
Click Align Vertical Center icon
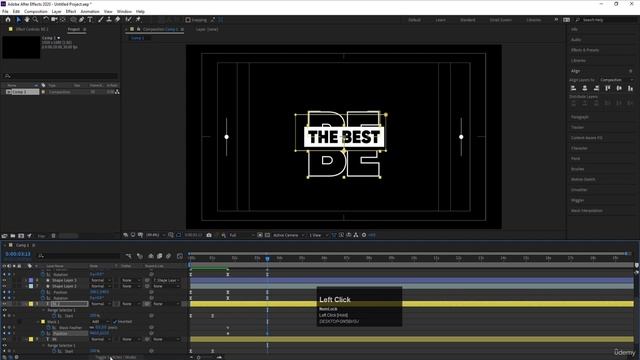619,88
